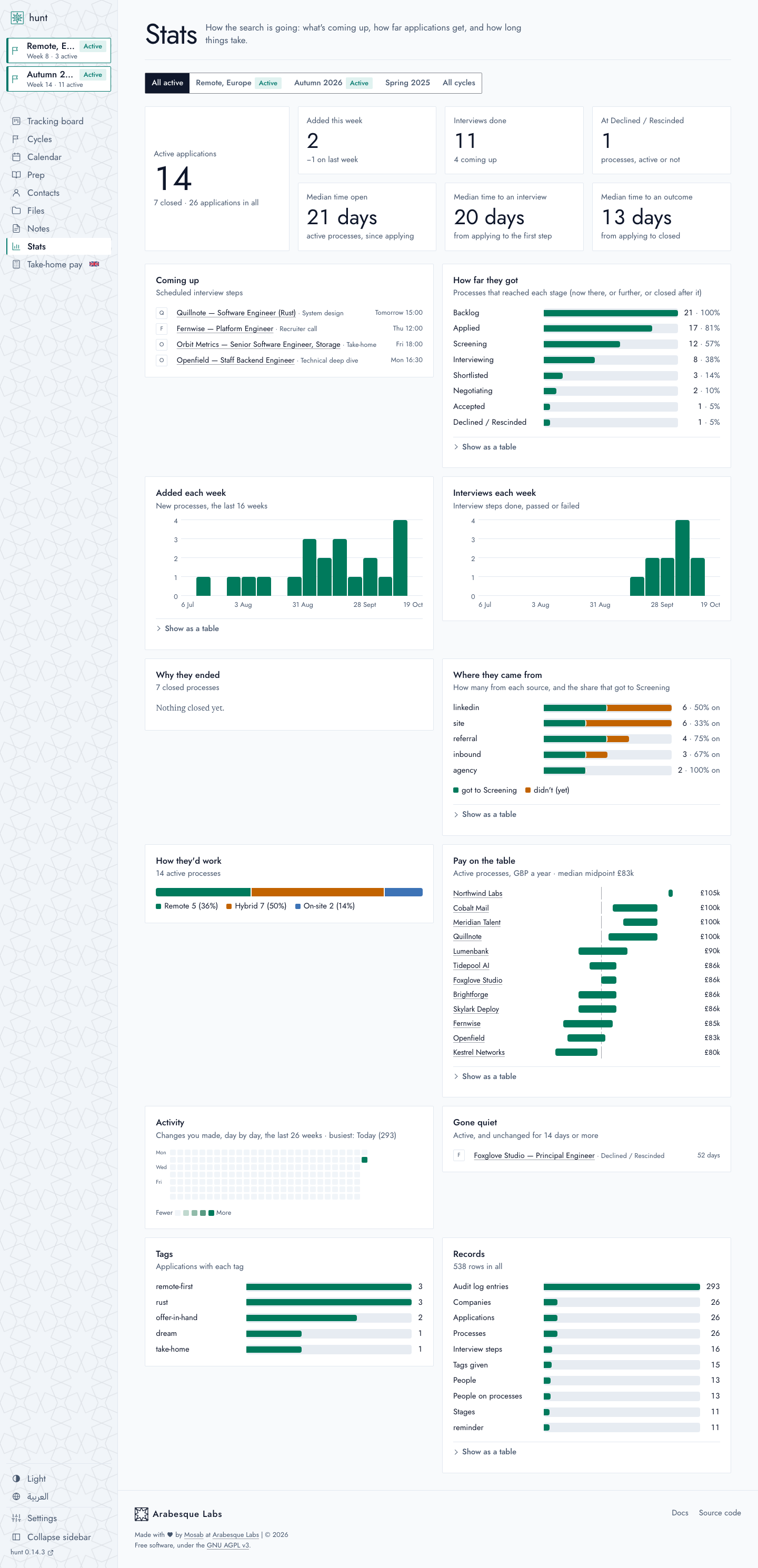Expand 'Show as a table' under Added each week
This screenshot has height=1568, width=758.
pos(187,628)
